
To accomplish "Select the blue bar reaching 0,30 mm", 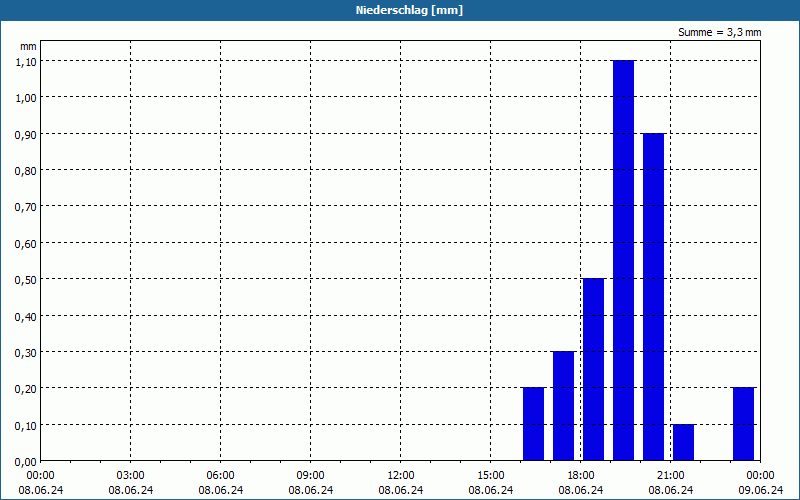I will 563,406.
